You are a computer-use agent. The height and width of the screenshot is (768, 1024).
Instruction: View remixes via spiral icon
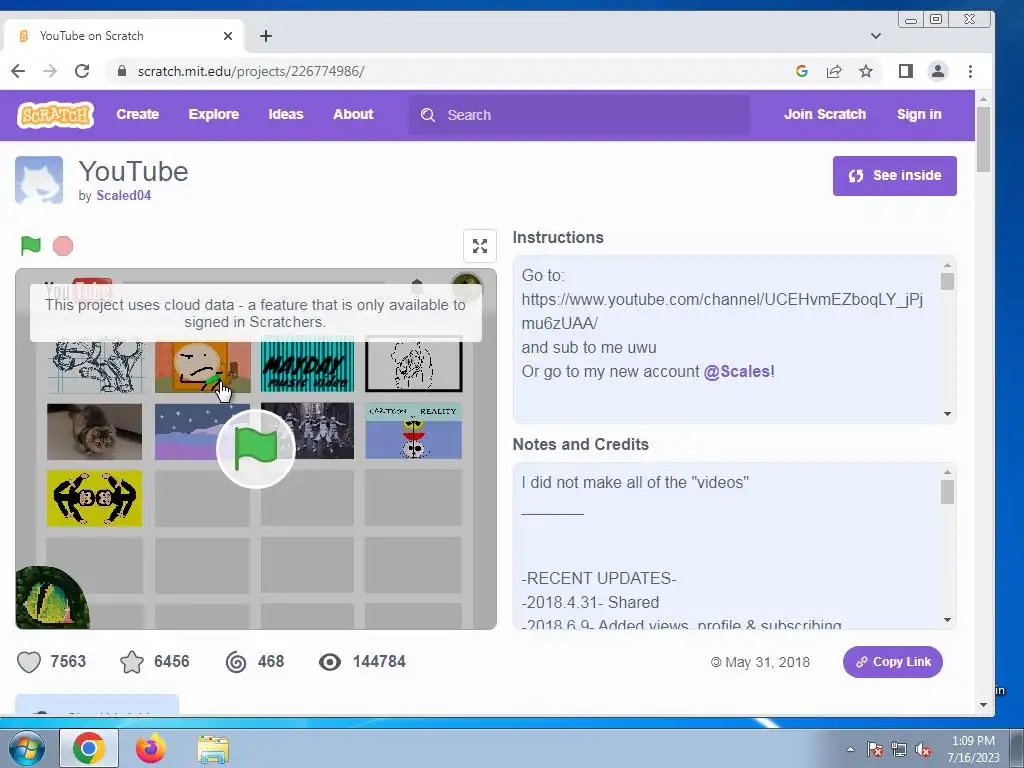[236, 662]
